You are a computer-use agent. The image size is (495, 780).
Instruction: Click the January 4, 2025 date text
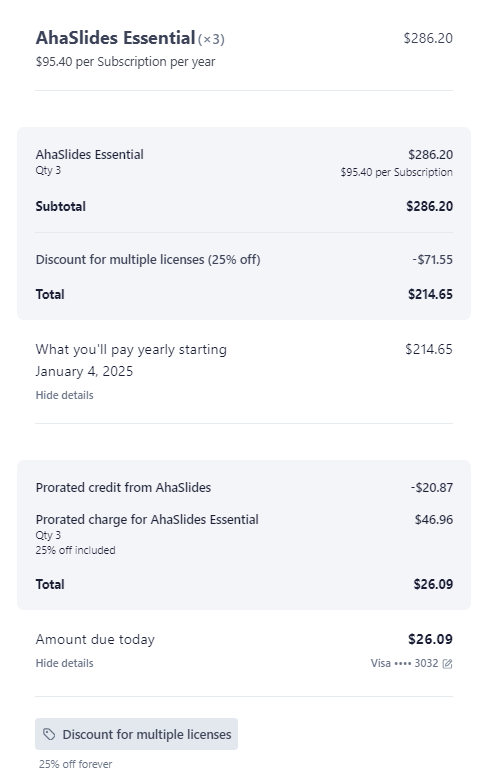(84, 372)
